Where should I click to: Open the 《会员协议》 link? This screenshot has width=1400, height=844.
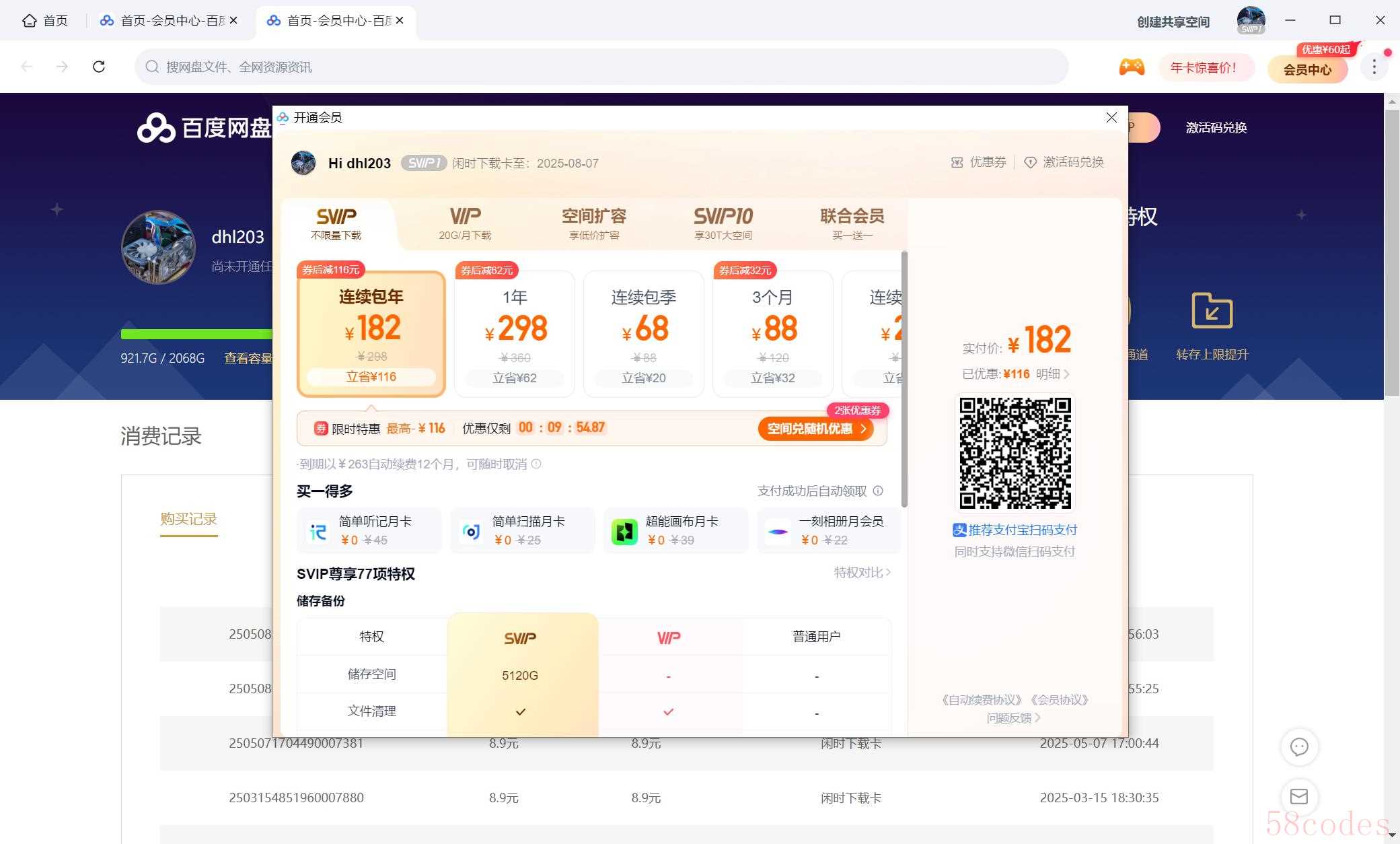pyautogui.click(x=1060, y=700)
